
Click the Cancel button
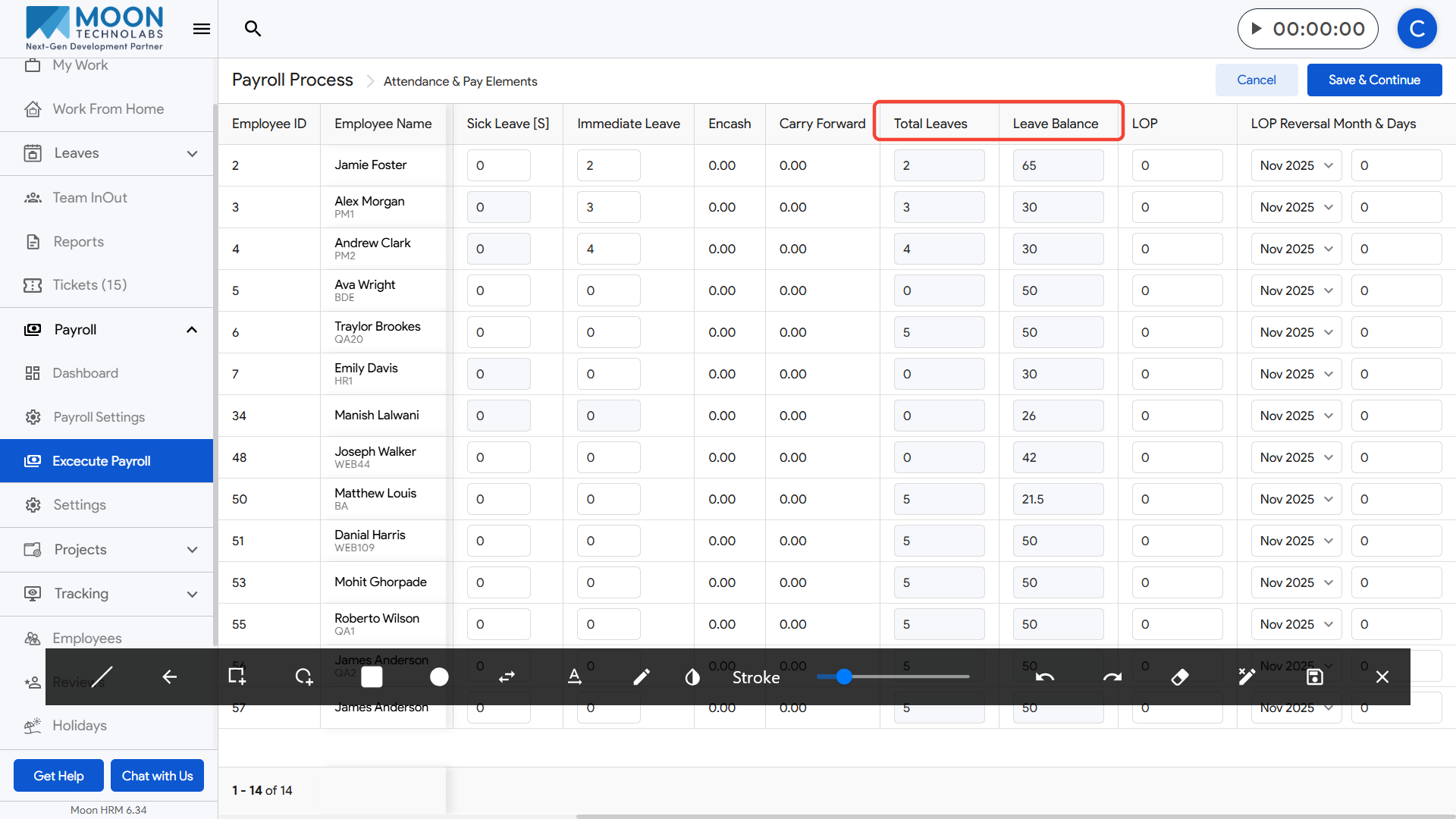(x=1256, y=80)
